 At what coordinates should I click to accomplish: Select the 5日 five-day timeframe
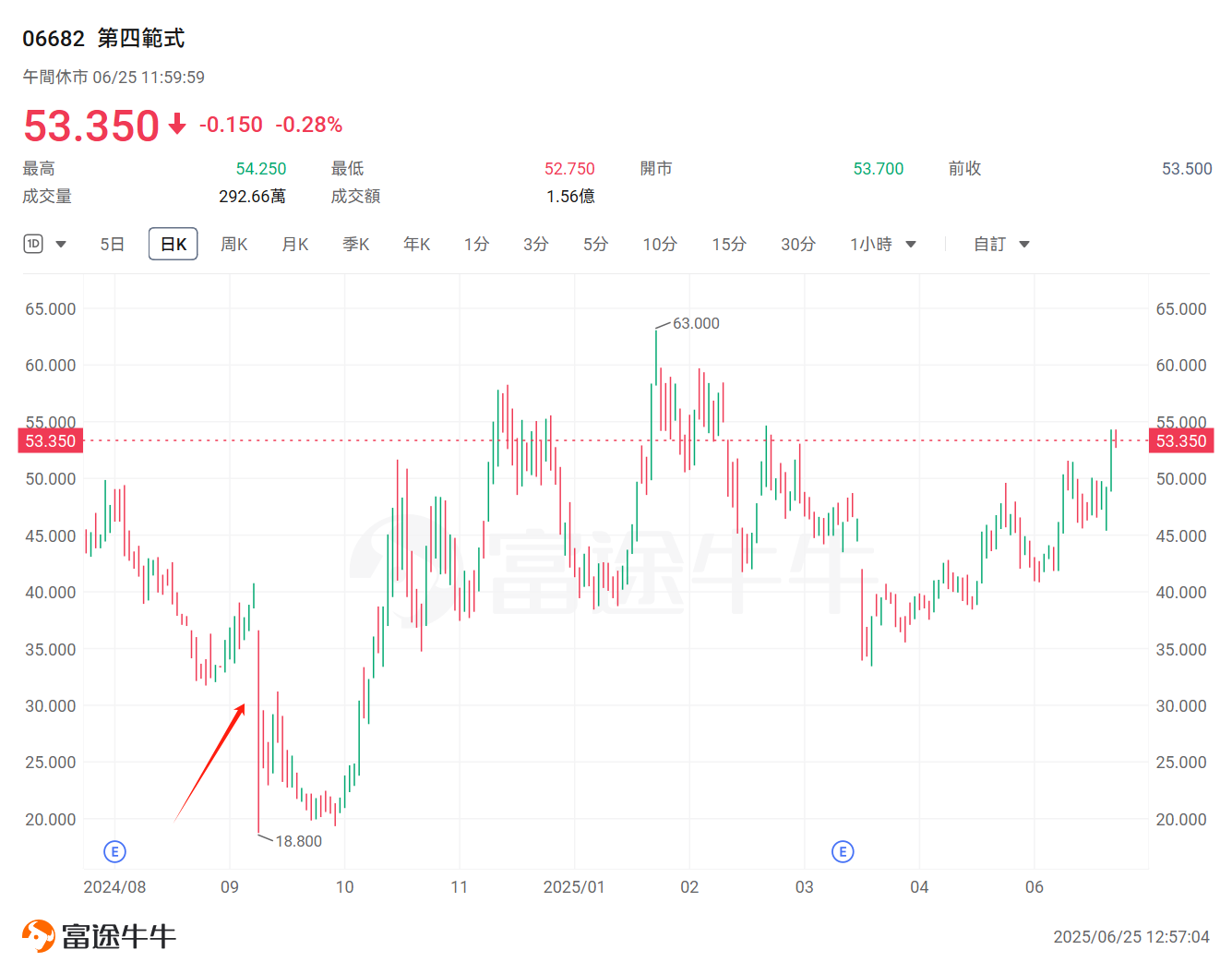111,244
